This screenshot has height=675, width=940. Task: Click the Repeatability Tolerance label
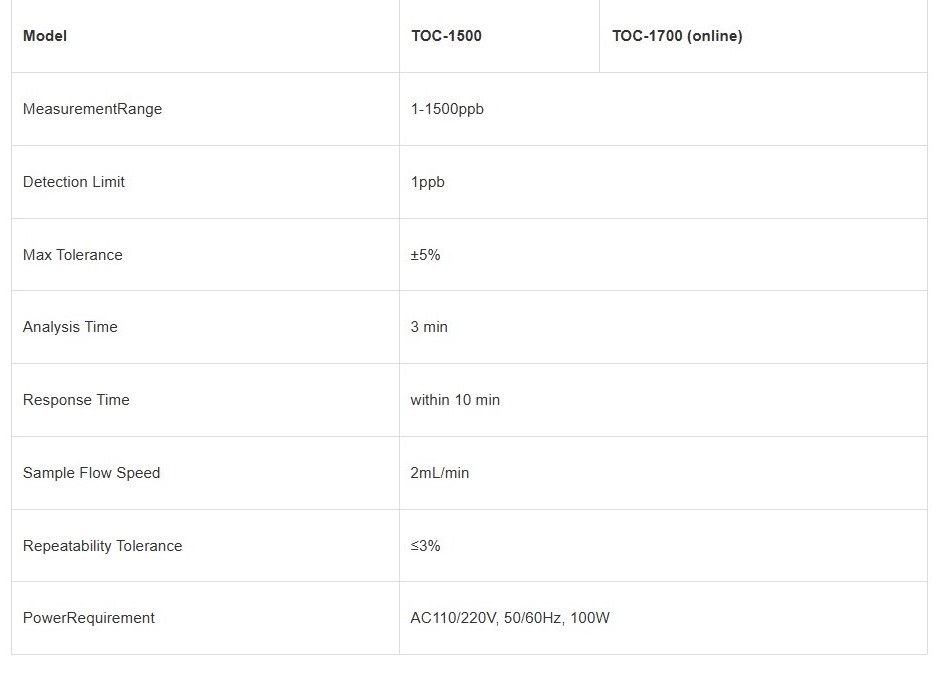102,546
